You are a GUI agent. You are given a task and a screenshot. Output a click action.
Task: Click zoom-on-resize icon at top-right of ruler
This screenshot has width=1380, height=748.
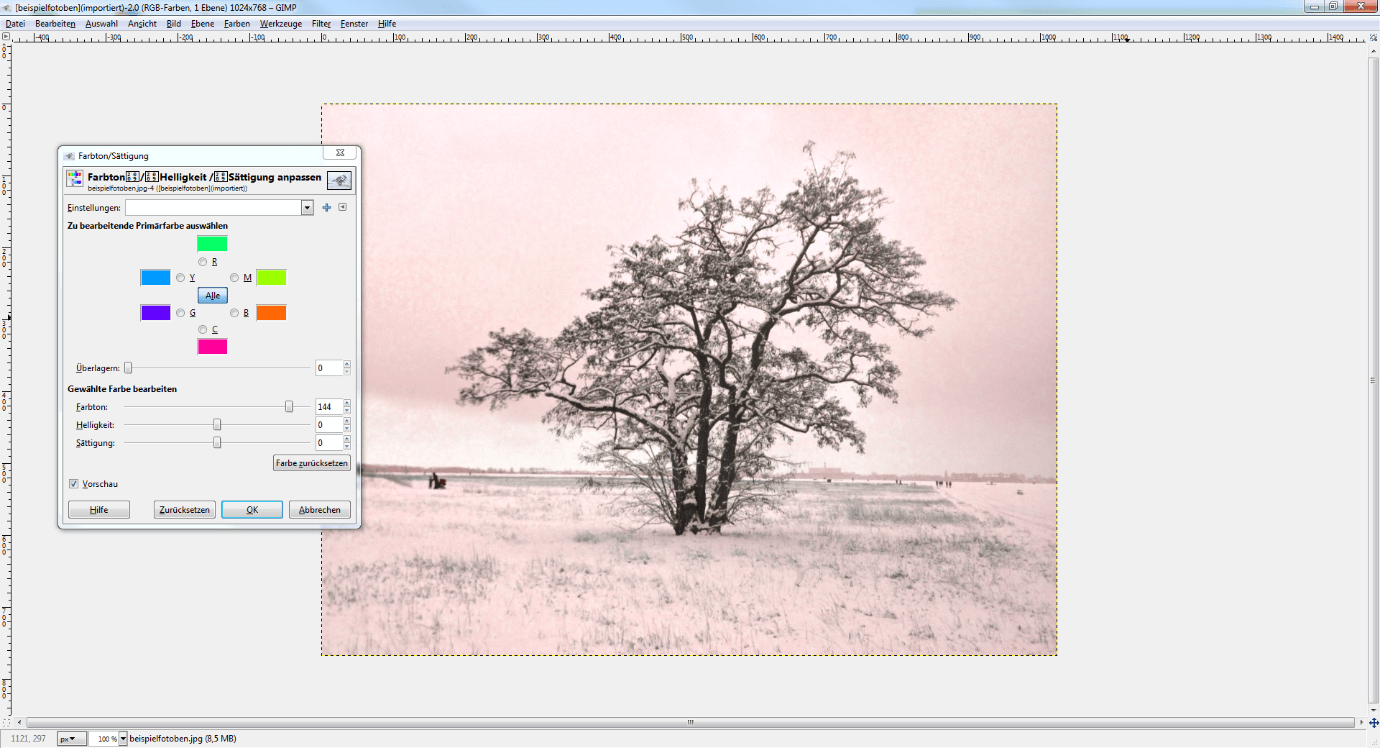tap(1374, 38)
